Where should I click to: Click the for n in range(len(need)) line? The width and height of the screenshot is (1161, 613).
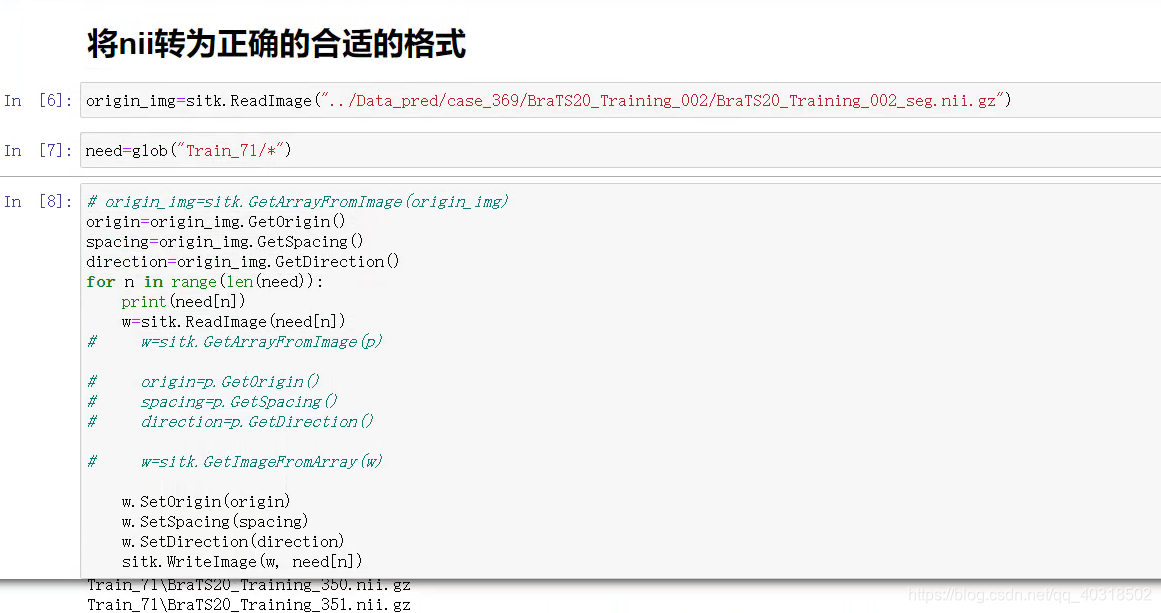click(204, 281)
